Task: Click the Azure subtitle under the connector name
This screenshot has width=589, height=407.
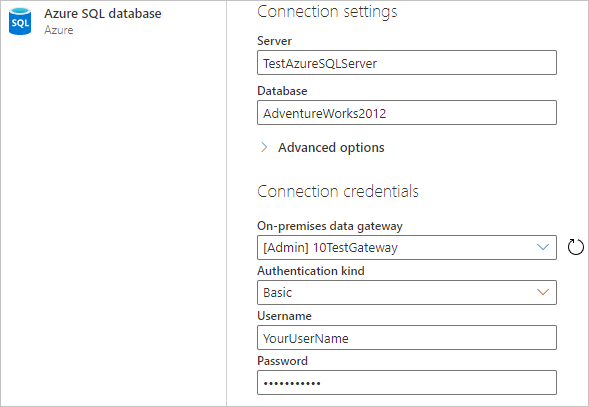Action: (x=59, y=30)
